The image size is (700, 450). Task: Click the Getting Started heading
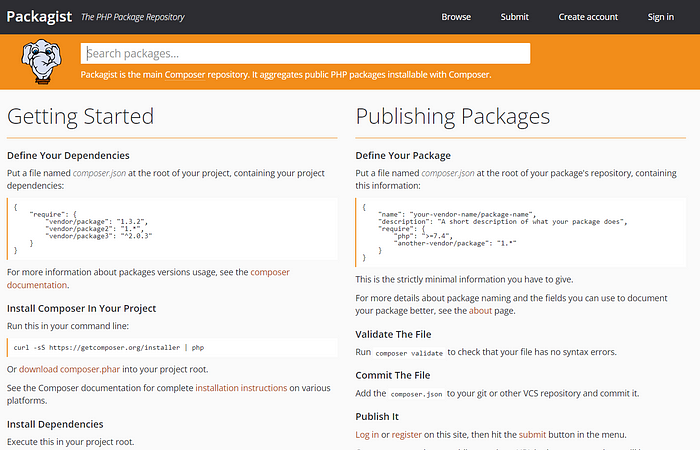tap(80, 116)
